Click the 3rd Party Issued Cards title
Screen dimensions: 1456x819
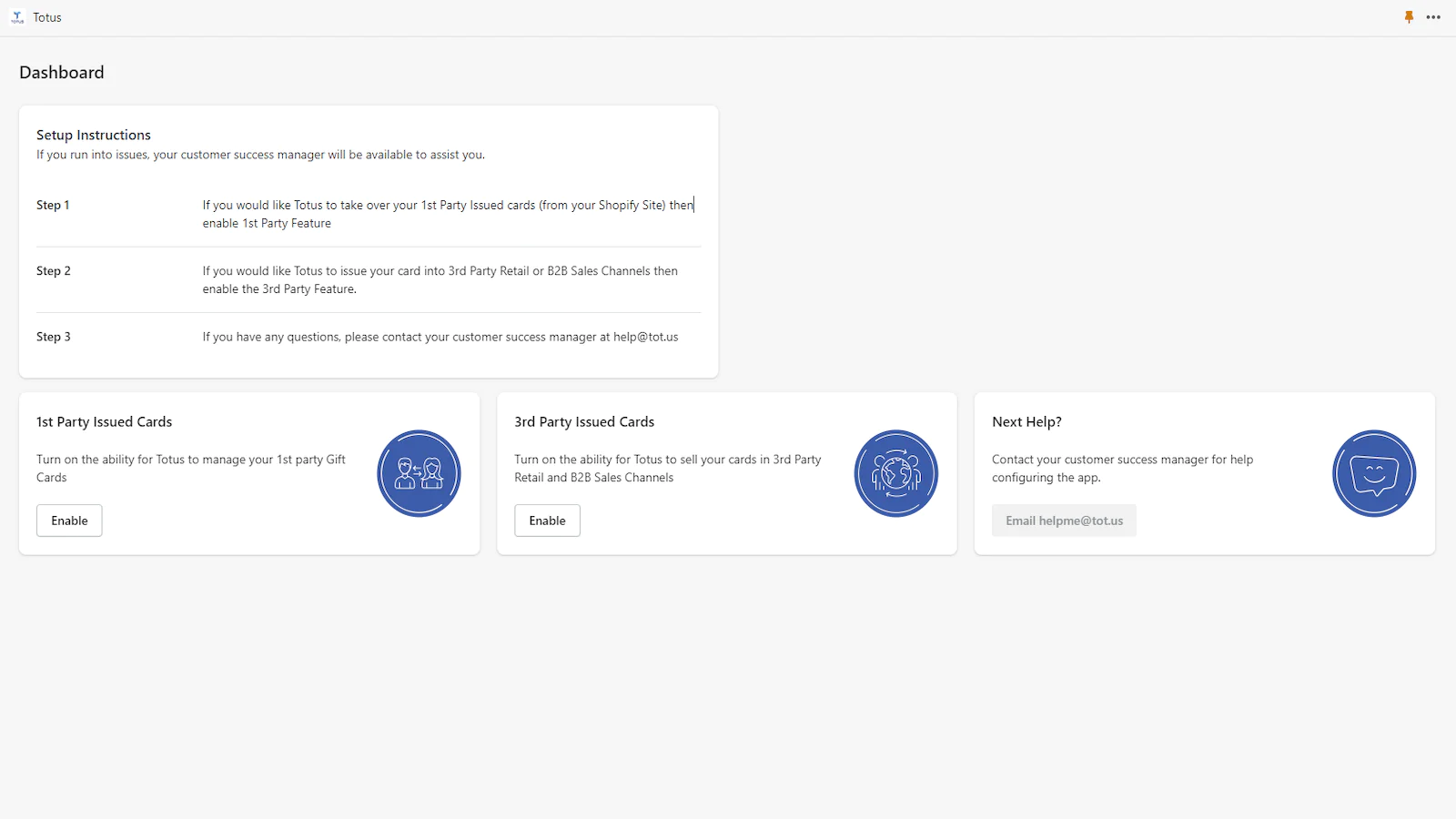(x=584, y=422)
